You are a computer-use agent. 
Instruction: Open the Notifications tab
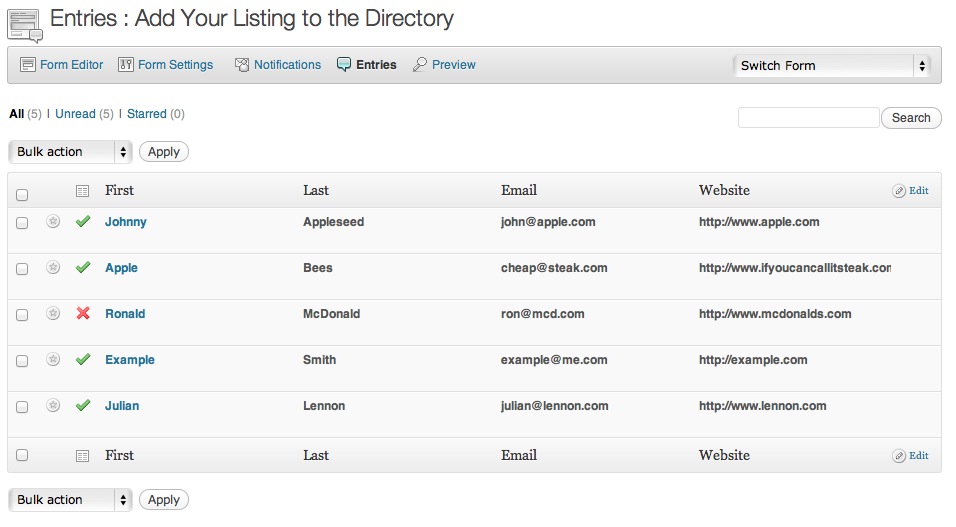point(278,65)
